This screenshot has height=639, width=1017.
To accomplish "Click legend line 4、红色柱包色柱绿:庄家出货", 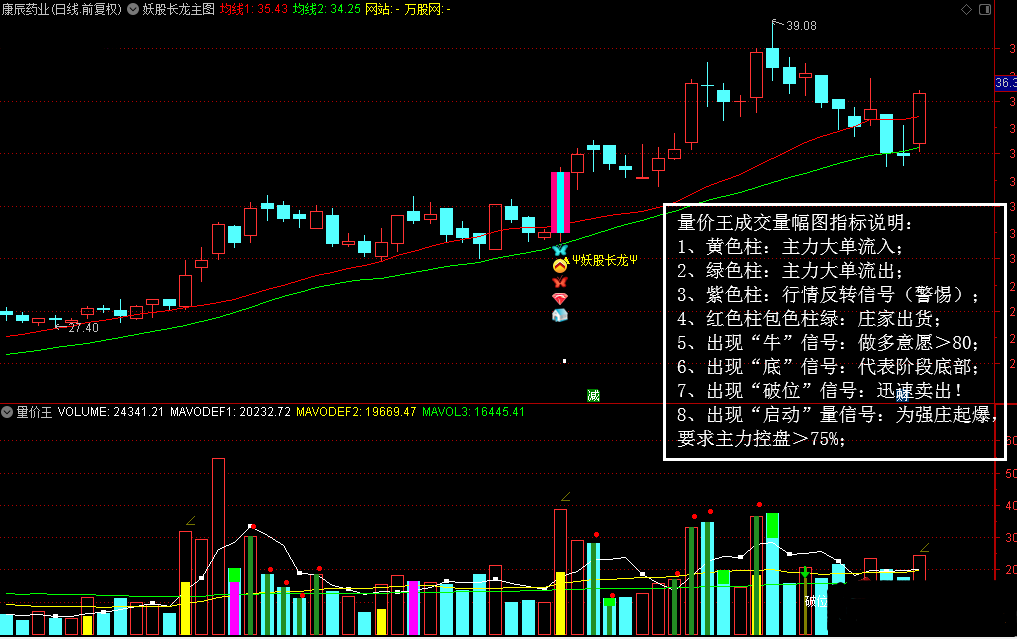I will pos(809,319).
